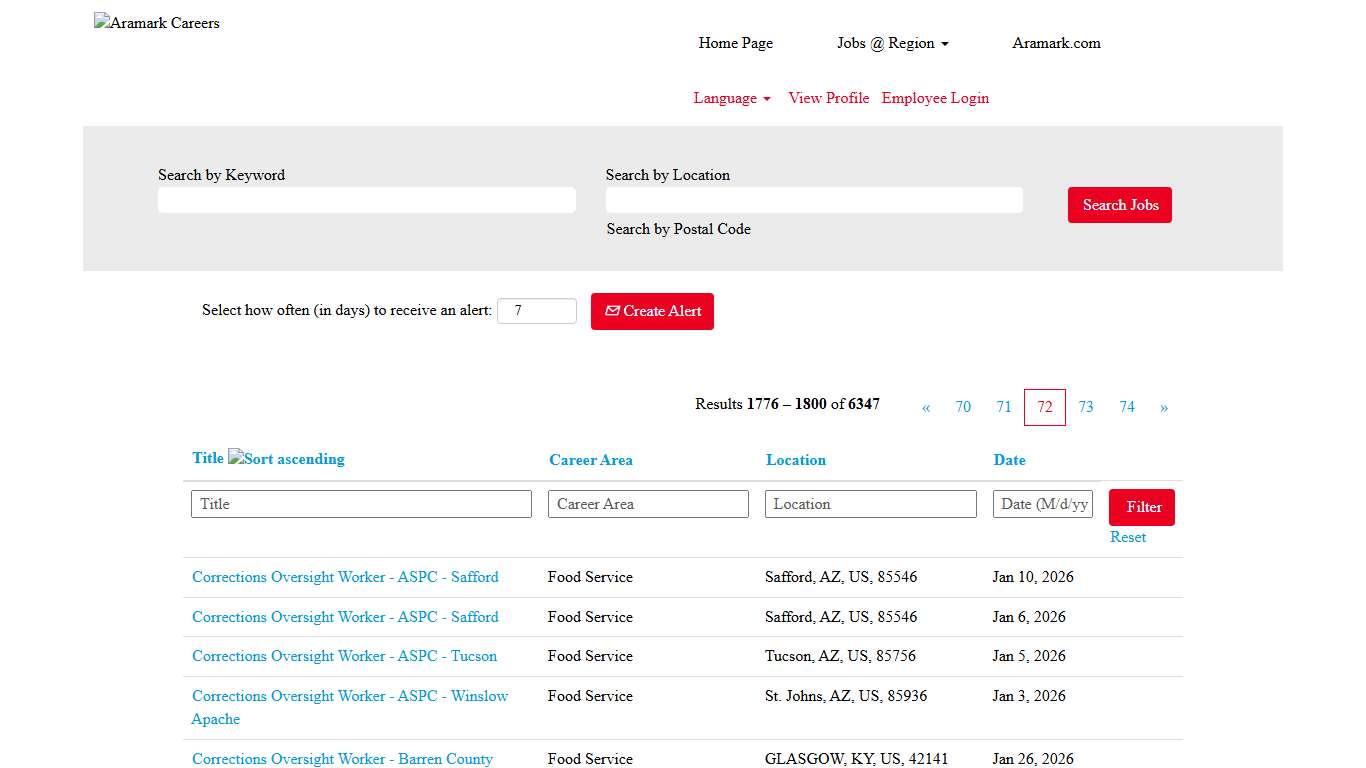Open Aramark.com from the navigation bar
This screenshot has width=1366, height=768.
[1056, 43]
